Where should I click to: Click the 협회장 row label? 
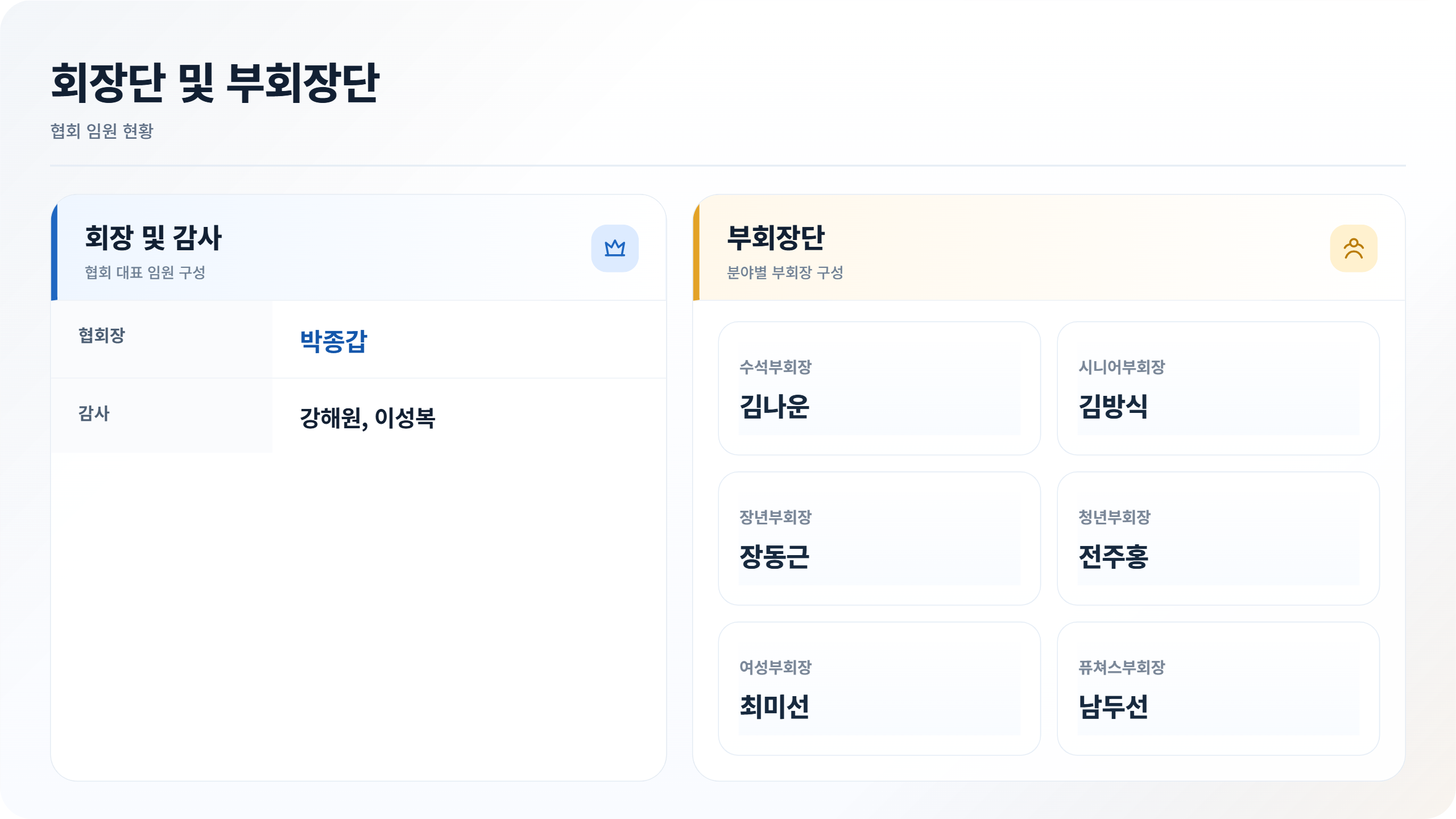pyautogui.click(x=102, y=336)
